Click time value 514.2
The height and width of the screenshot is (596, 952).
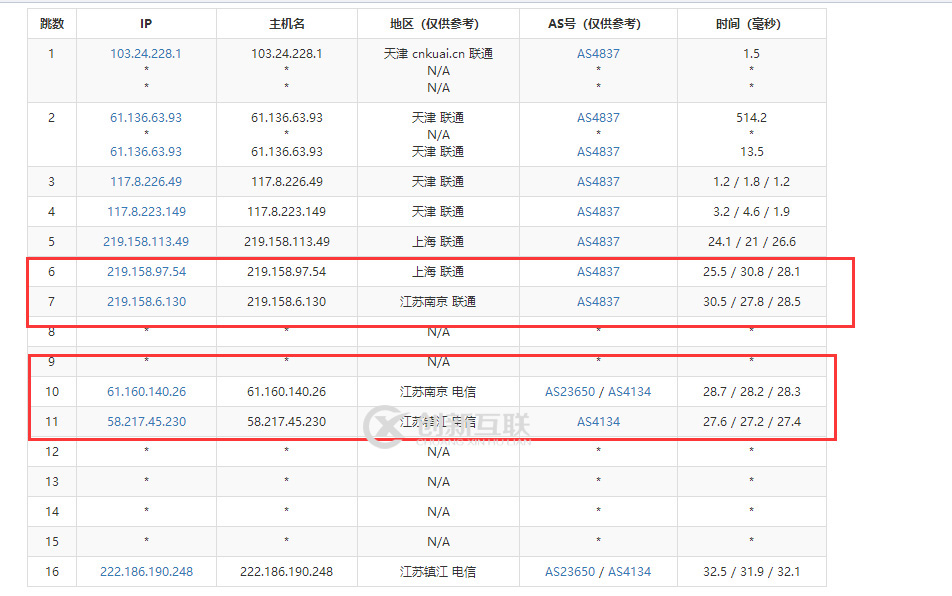(752, 117)
